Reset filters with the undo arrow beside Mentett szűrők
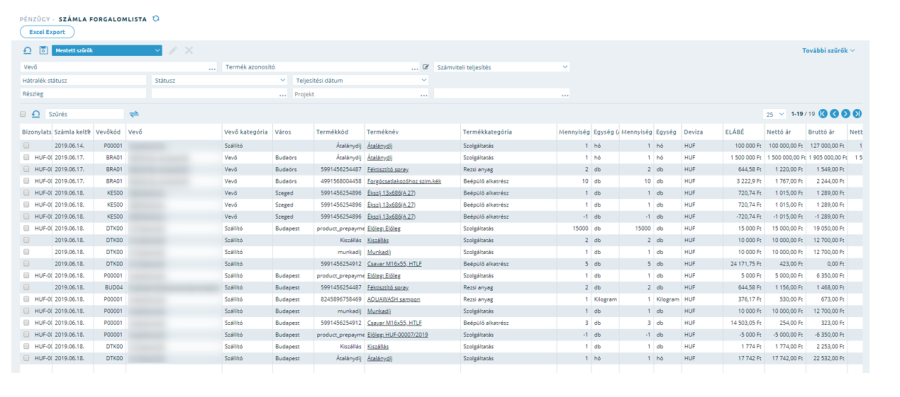This screenshot has height=397, width=900. tap(28, 50)
